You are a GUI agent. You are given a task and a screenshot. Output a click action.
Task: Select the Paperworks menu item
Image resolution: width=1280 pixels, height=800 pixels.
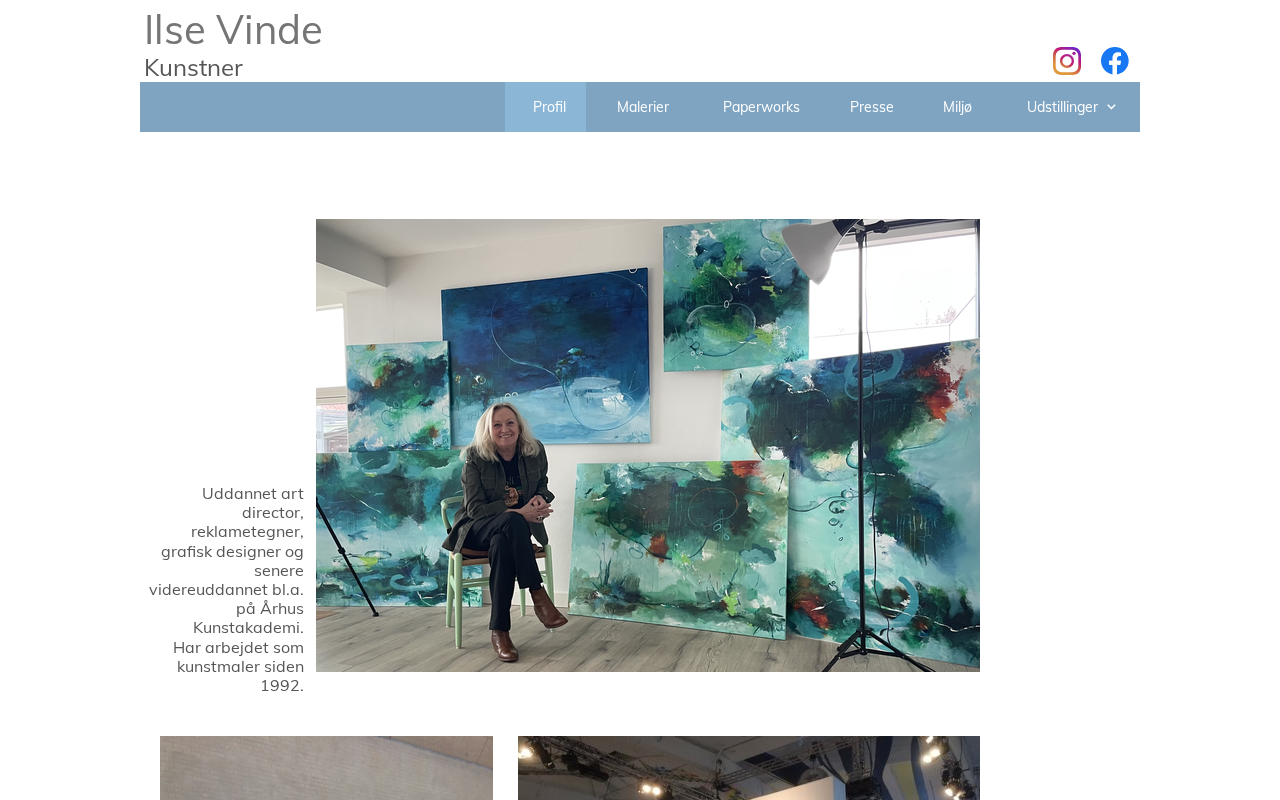pos(761,107)
